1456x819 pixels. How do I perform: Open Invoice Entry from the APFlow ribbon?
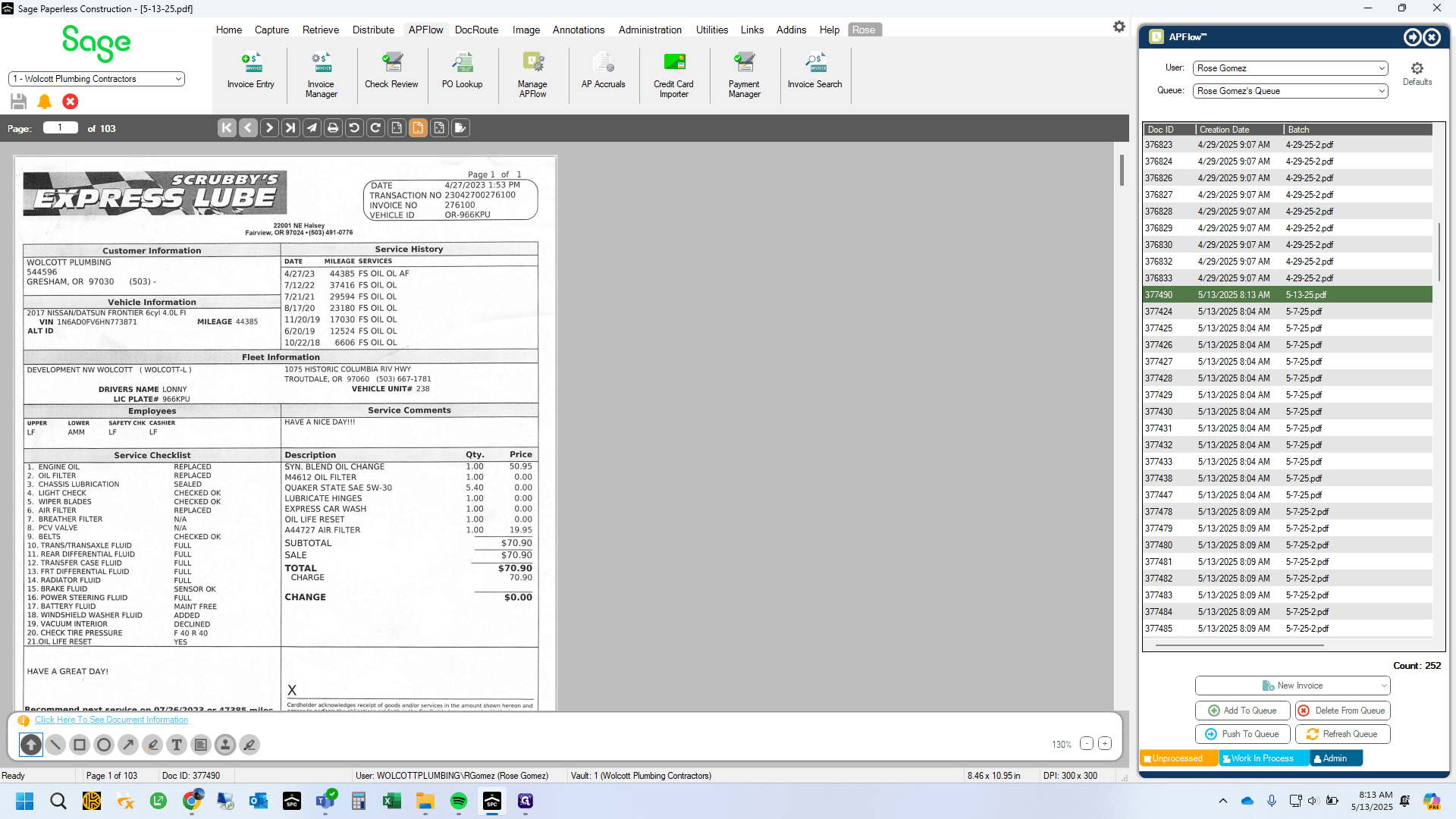[x=251, y=71]
